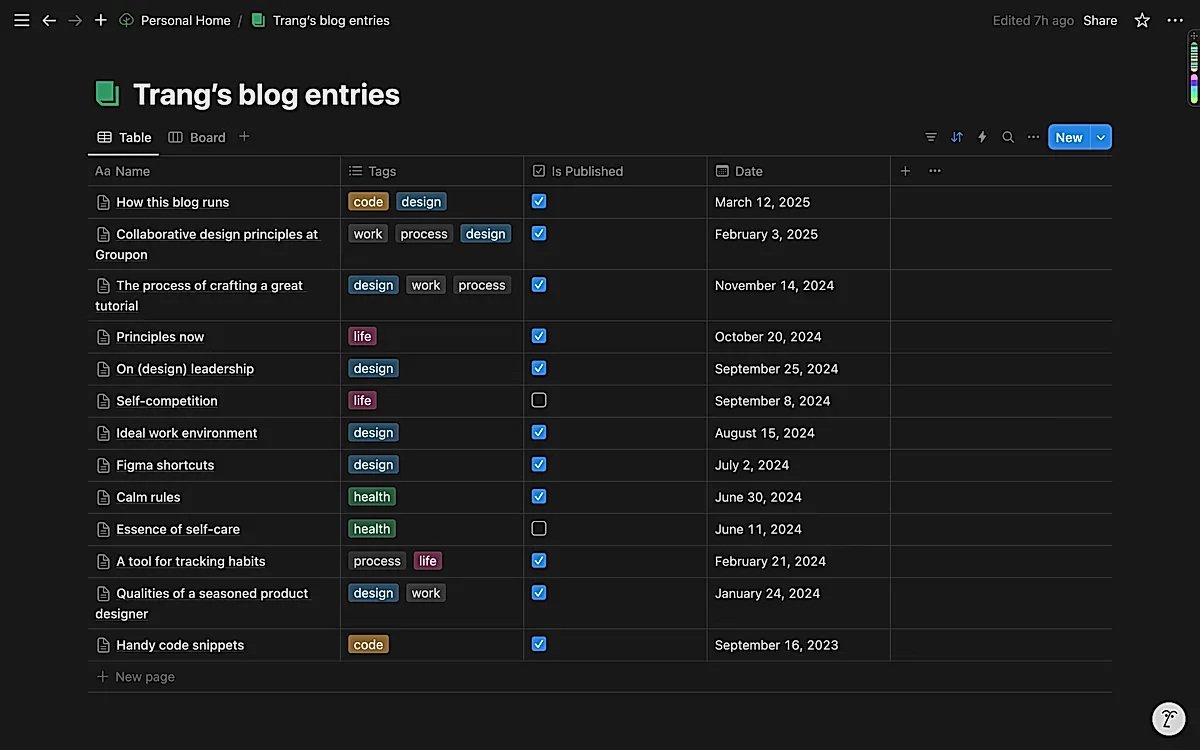
Task: Click the Personal Home breadcrumb icon
Action: coord(126,20)
